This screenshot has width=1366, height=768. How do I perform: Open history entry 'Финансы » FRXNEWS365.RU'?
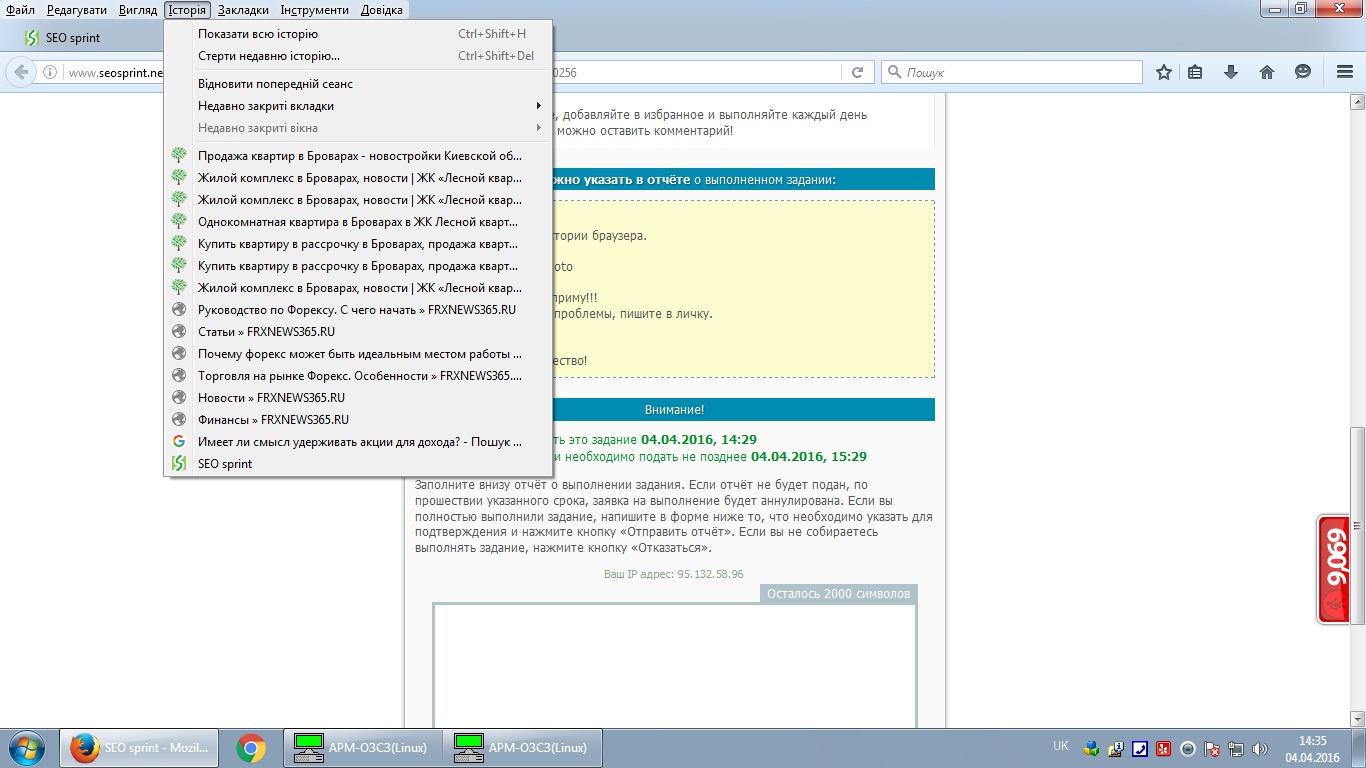click(x=359, y=420)
